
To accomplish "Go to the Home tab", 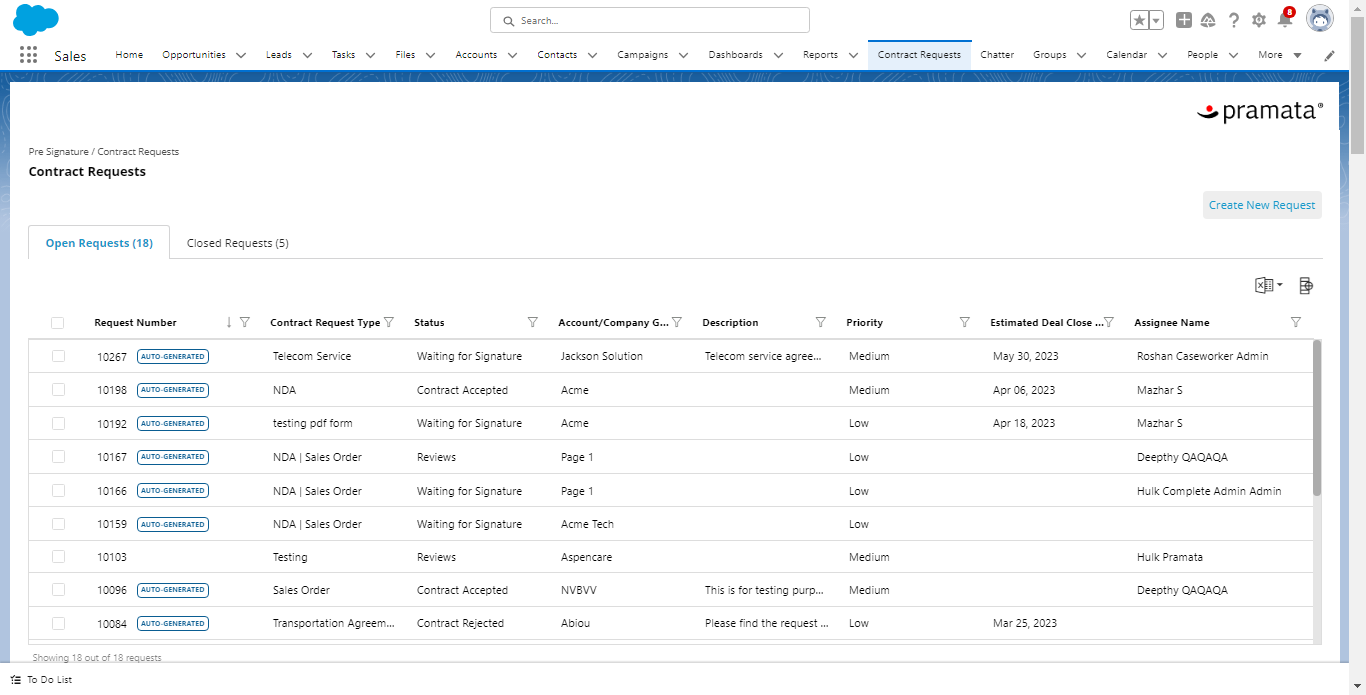I will click(x=129, y=55).
